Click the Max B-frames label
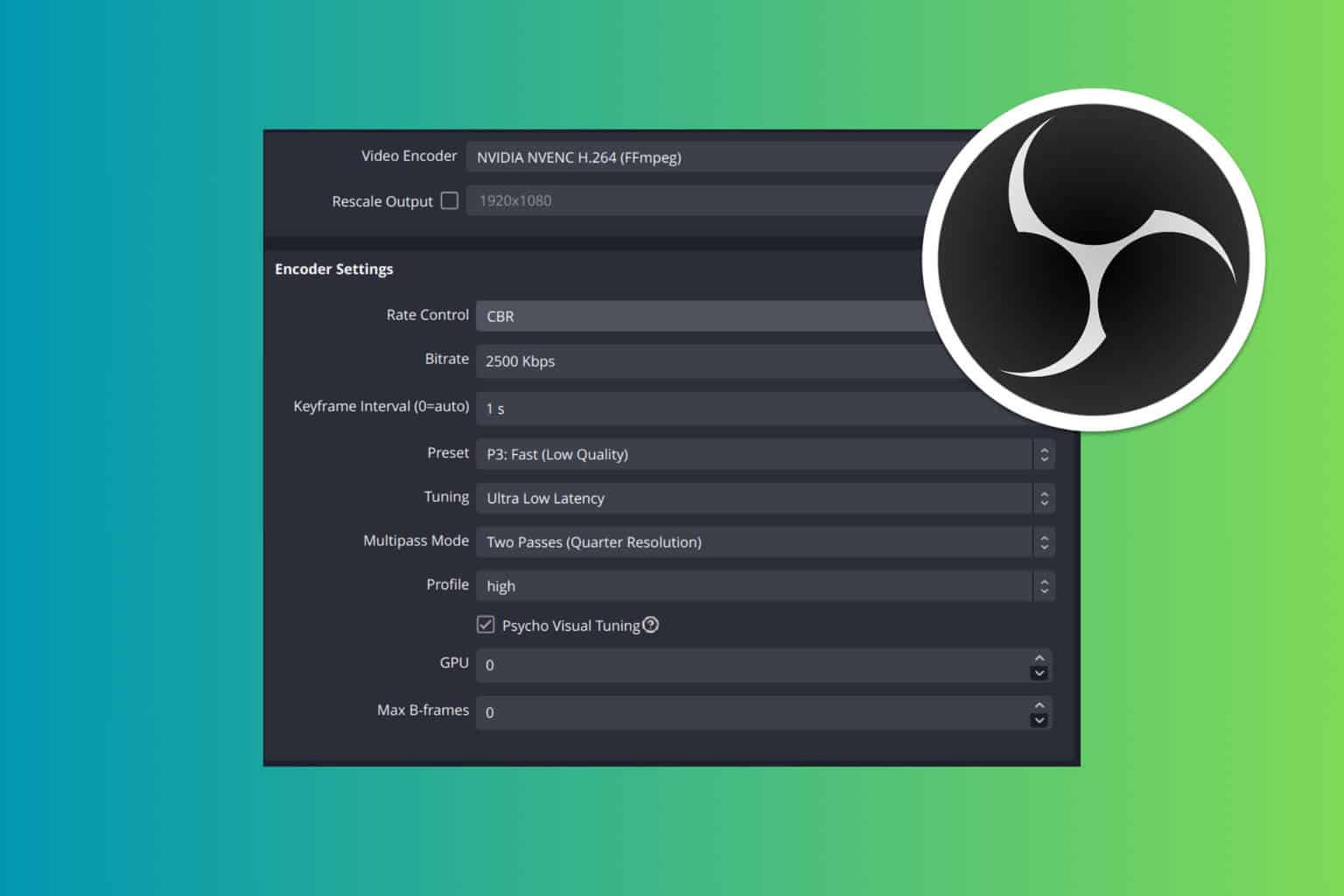 (423, 710)
